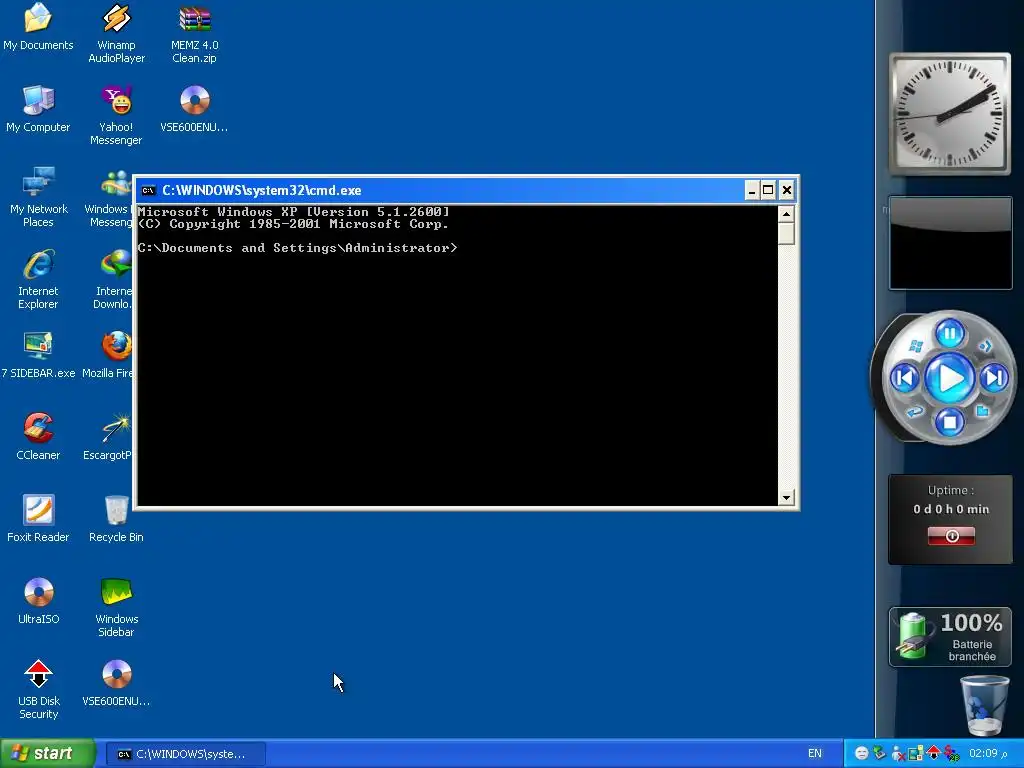Click the cmd.exe title bar system icon
The width and height of the screenshot is (1024, 768).
point(148,191)
